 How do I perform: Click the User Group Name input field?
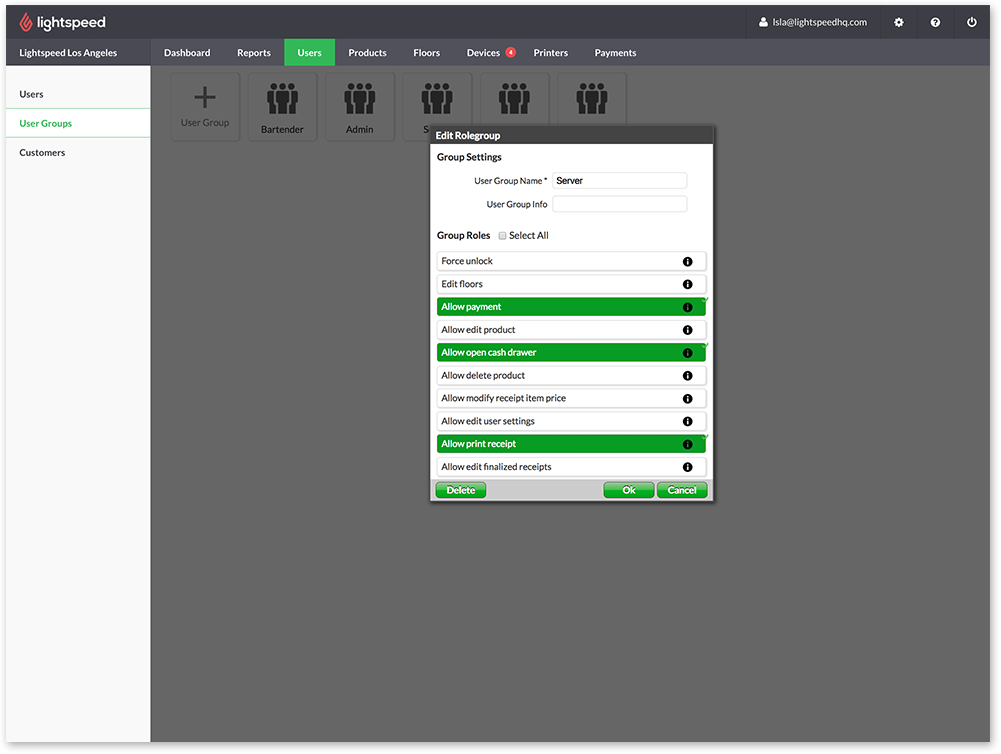pyautogui.click(x=619, y=181)
